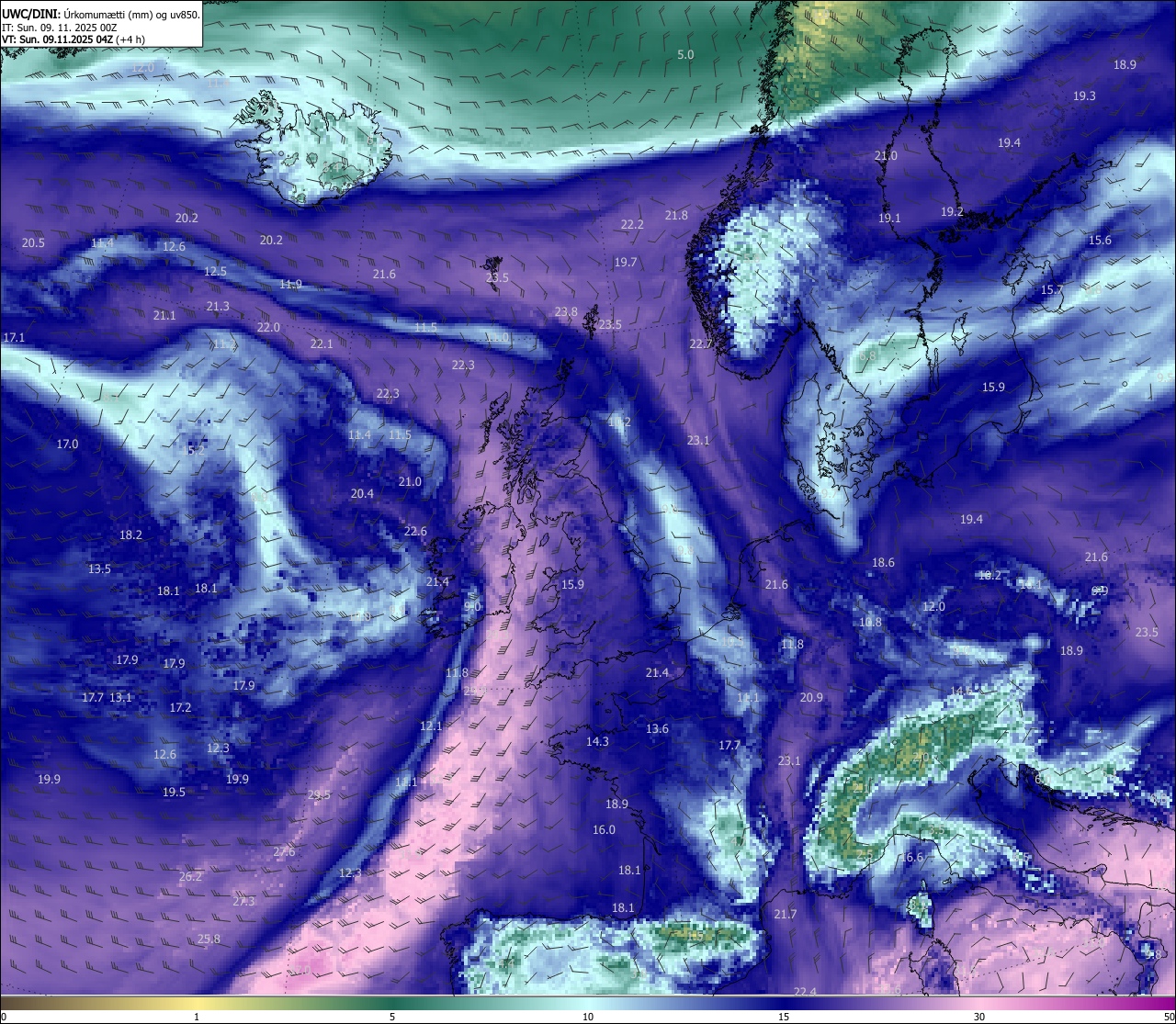Screen dimensions: 1176x1024
Task: Click the '15' tick label on the color scale
Action: point(784,1017)
